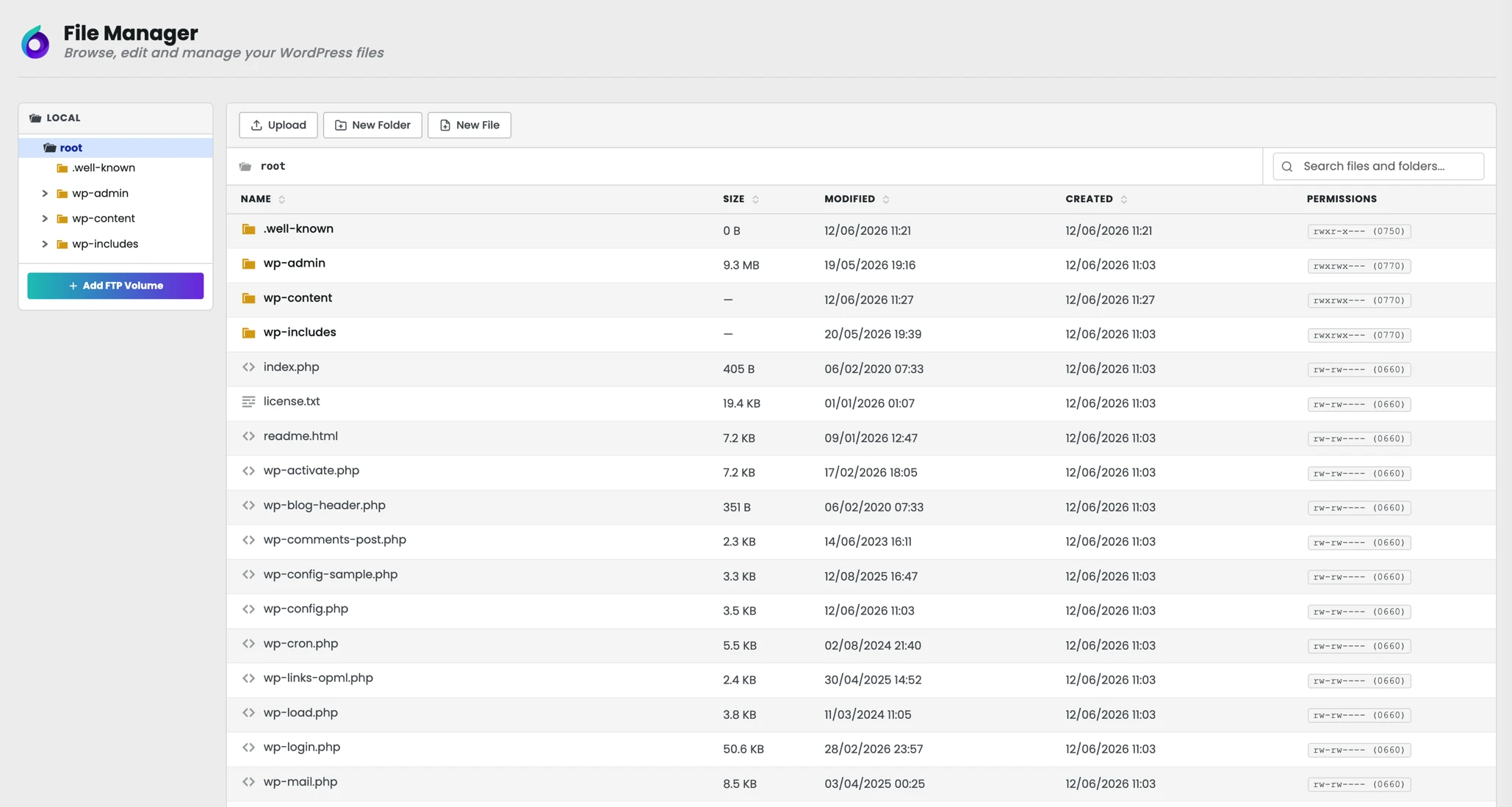This screenshot has width=1512, height=807.
Task: Click modified date 19/05/2026 19:16
Action: click(x=870, y=265)
